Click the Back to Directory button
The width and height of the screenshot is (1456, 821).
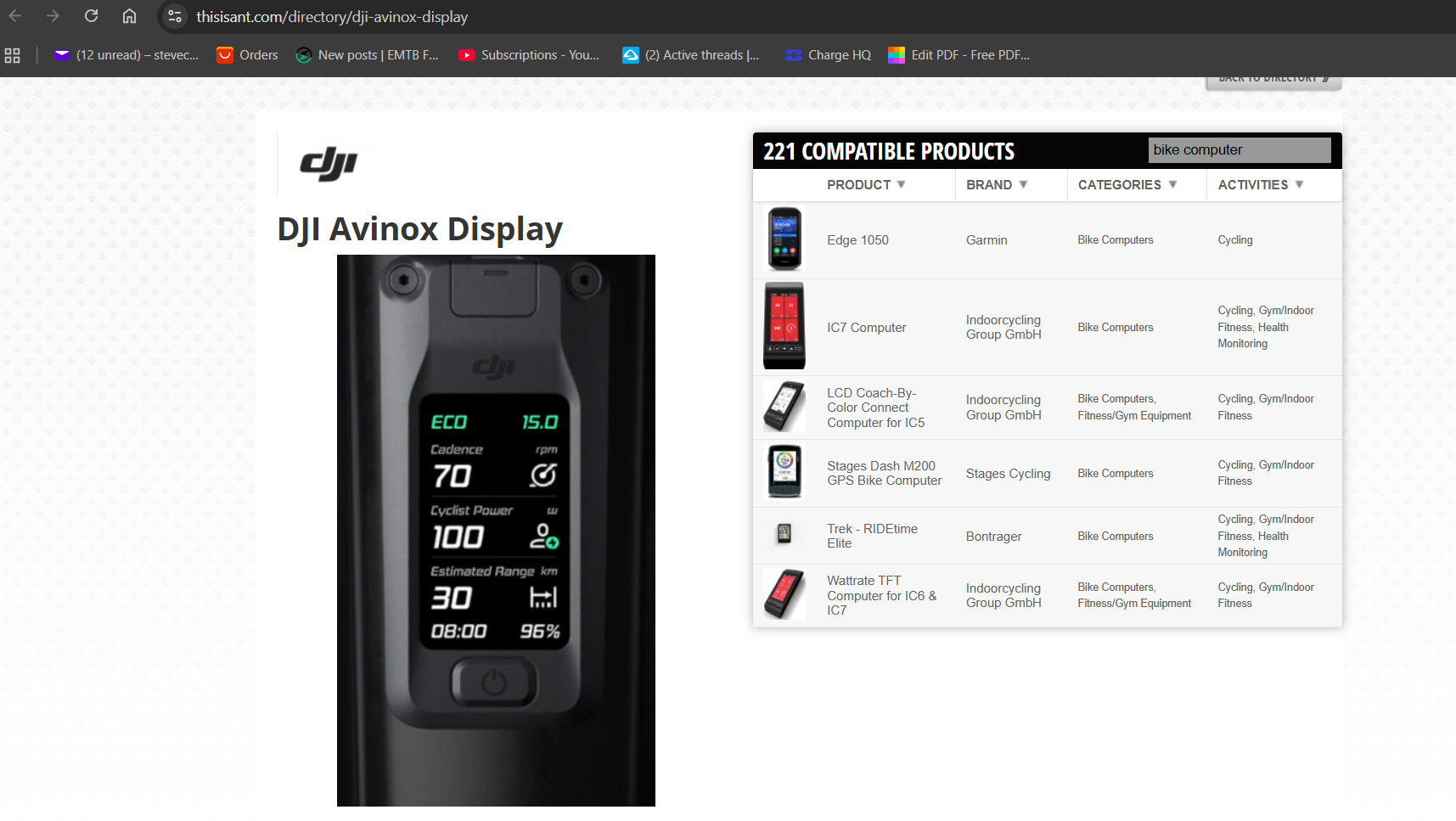tap(1273, 80)
